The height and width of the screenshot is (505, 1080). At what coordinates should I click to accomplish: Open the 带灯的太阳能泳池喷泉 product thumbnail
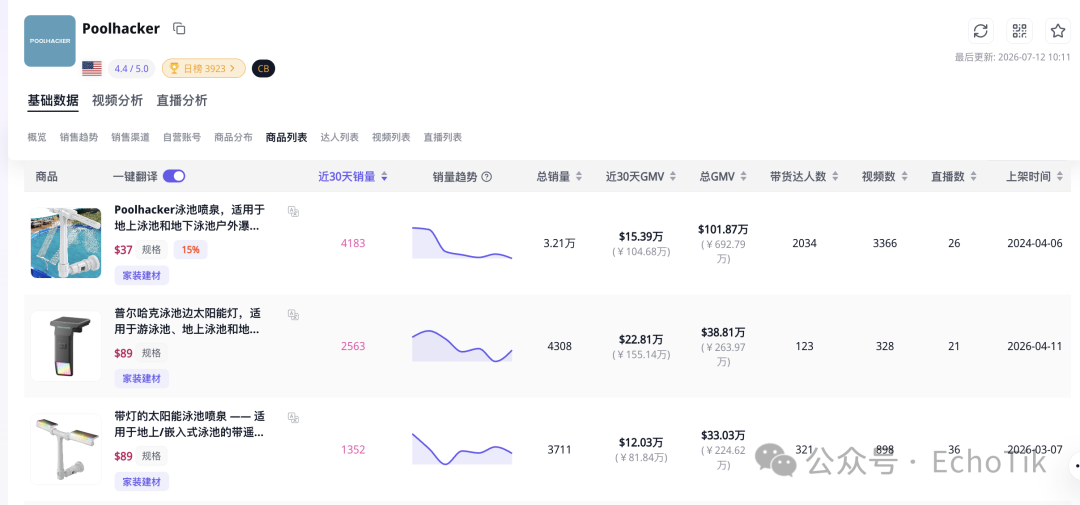click(x=66, y=449)
